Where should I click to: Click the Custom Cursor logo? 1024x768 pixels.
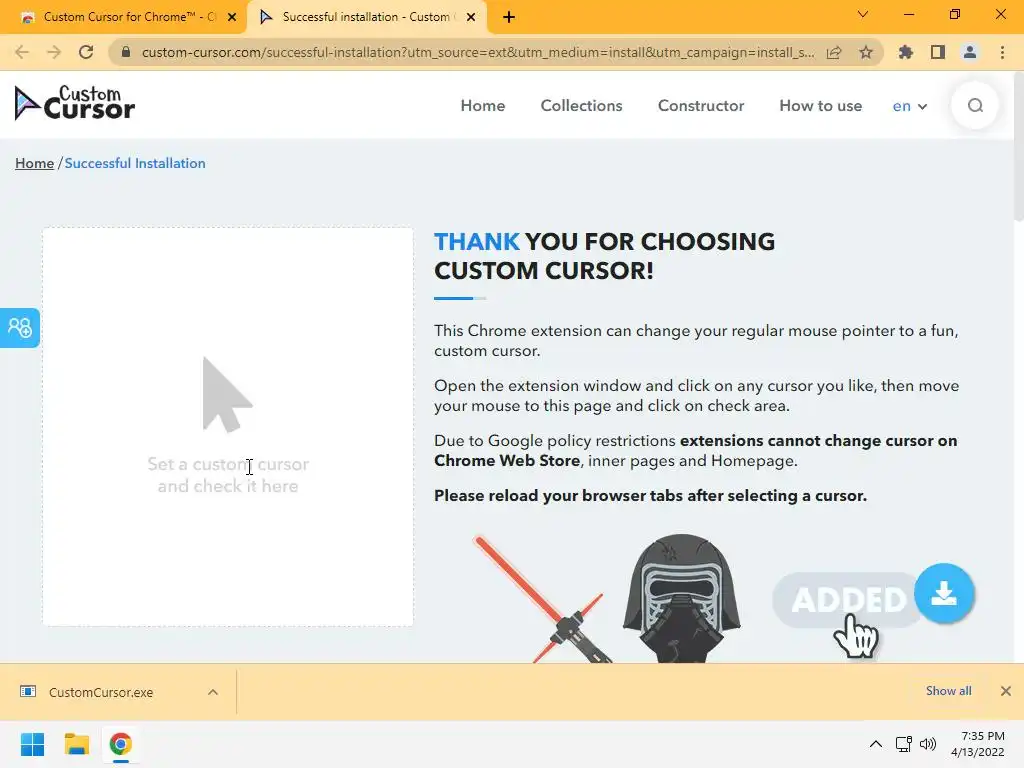tap(74, 103)
